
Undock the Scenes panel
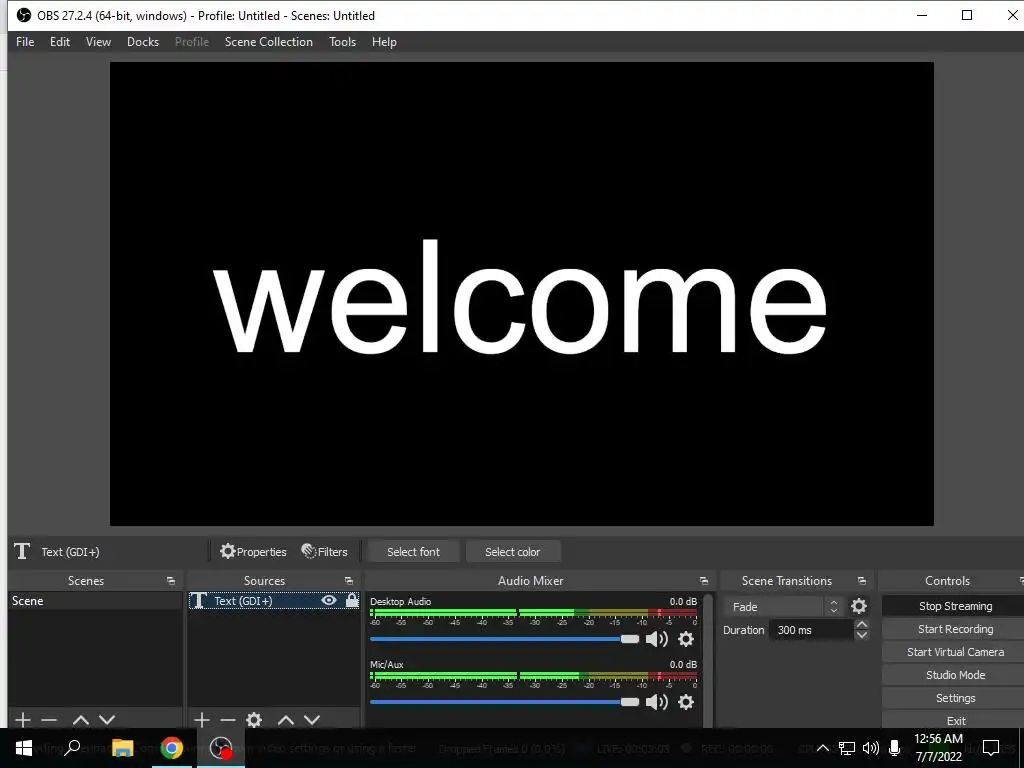(170, 581)
